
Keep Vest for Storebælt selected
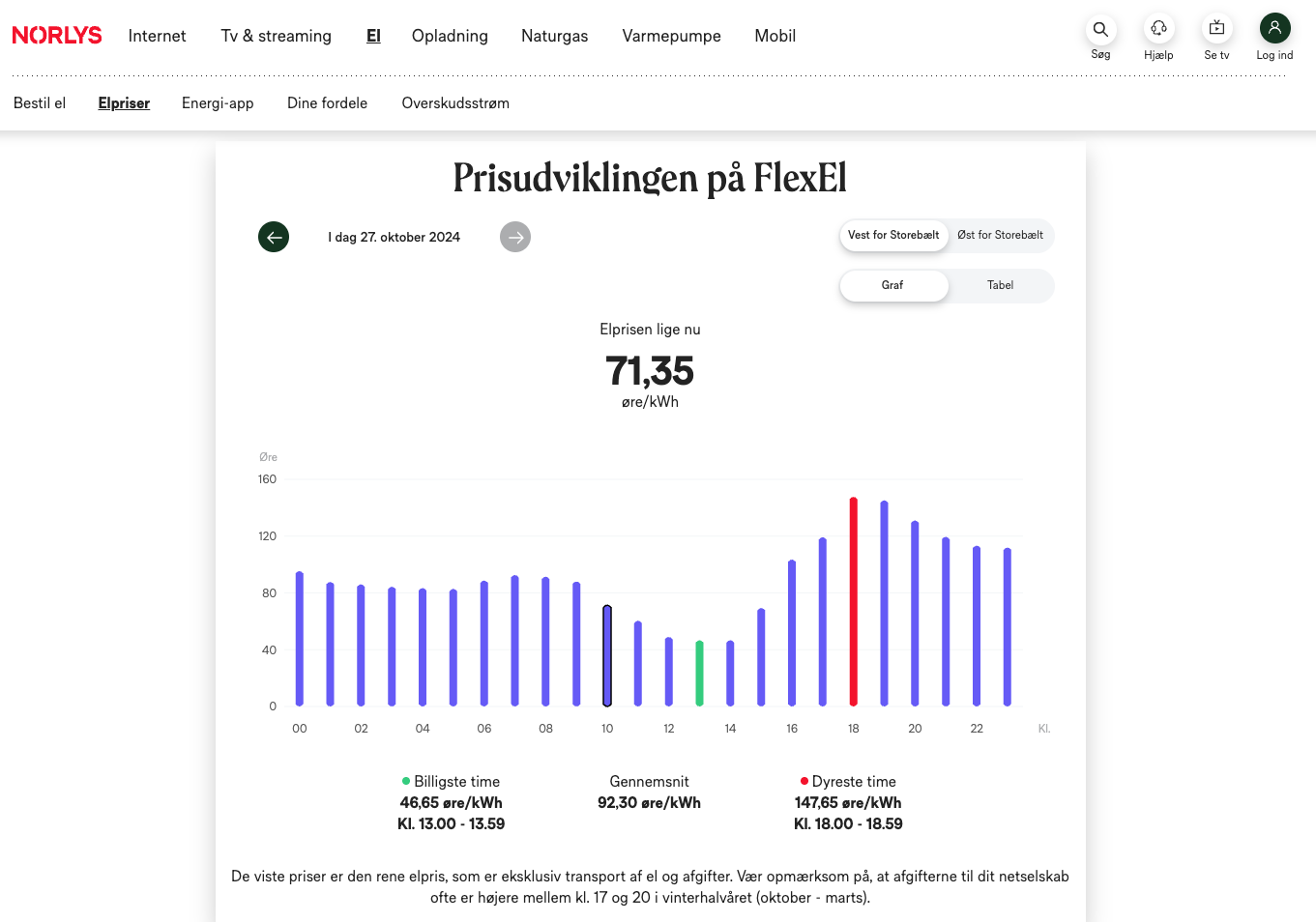tap(893, 235)
